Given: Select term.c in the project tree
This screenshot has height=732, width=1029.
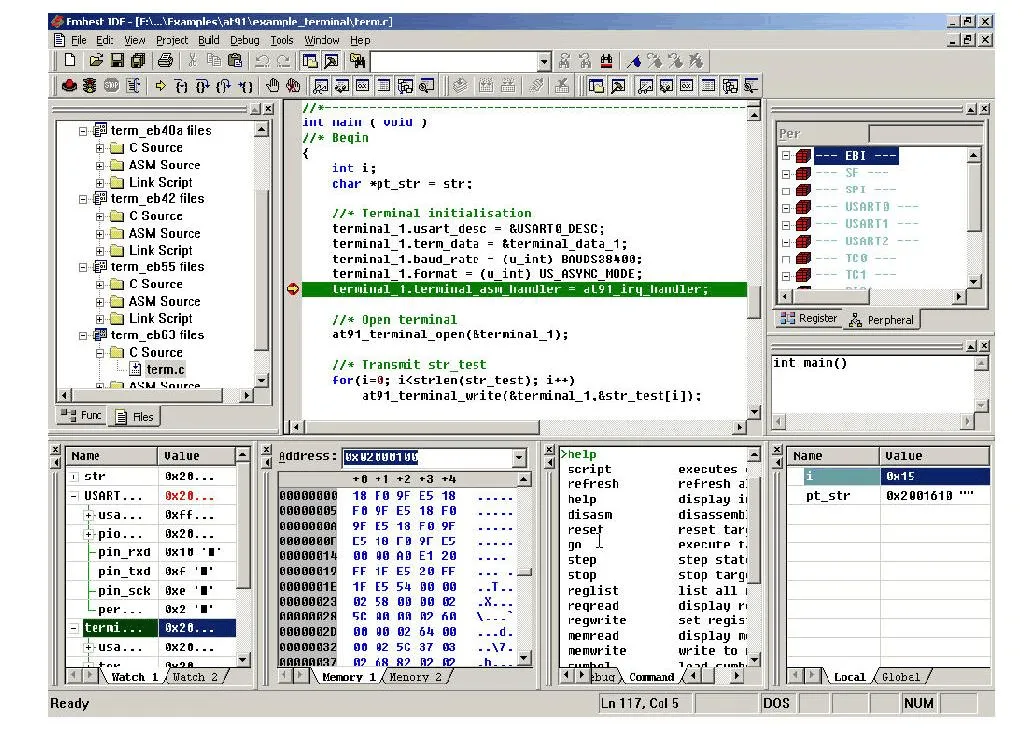Looking at the screenshot, I should pyautogui.click(x=165, y=370).
